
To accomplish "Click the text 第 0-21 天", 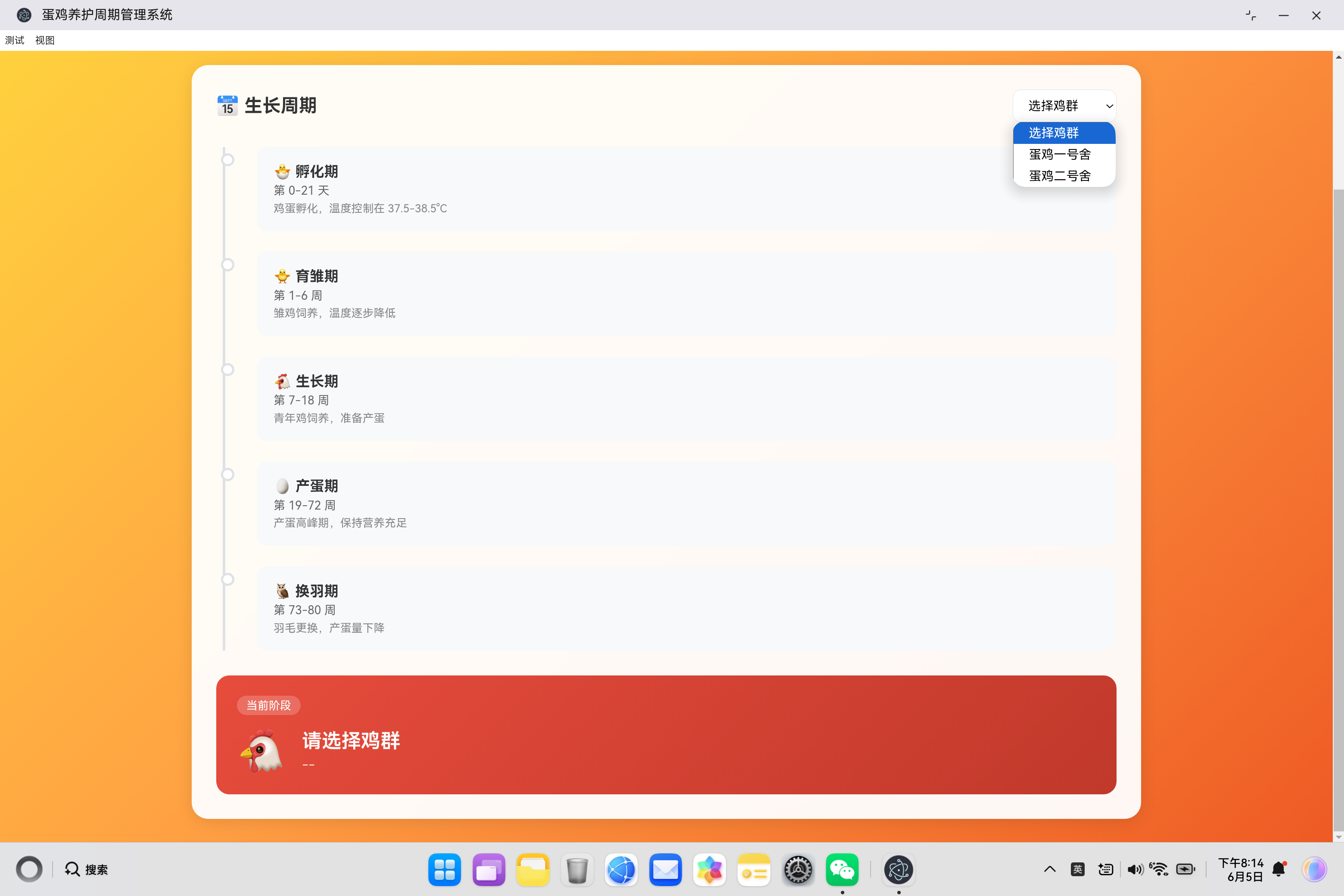I will pos(301,190).
